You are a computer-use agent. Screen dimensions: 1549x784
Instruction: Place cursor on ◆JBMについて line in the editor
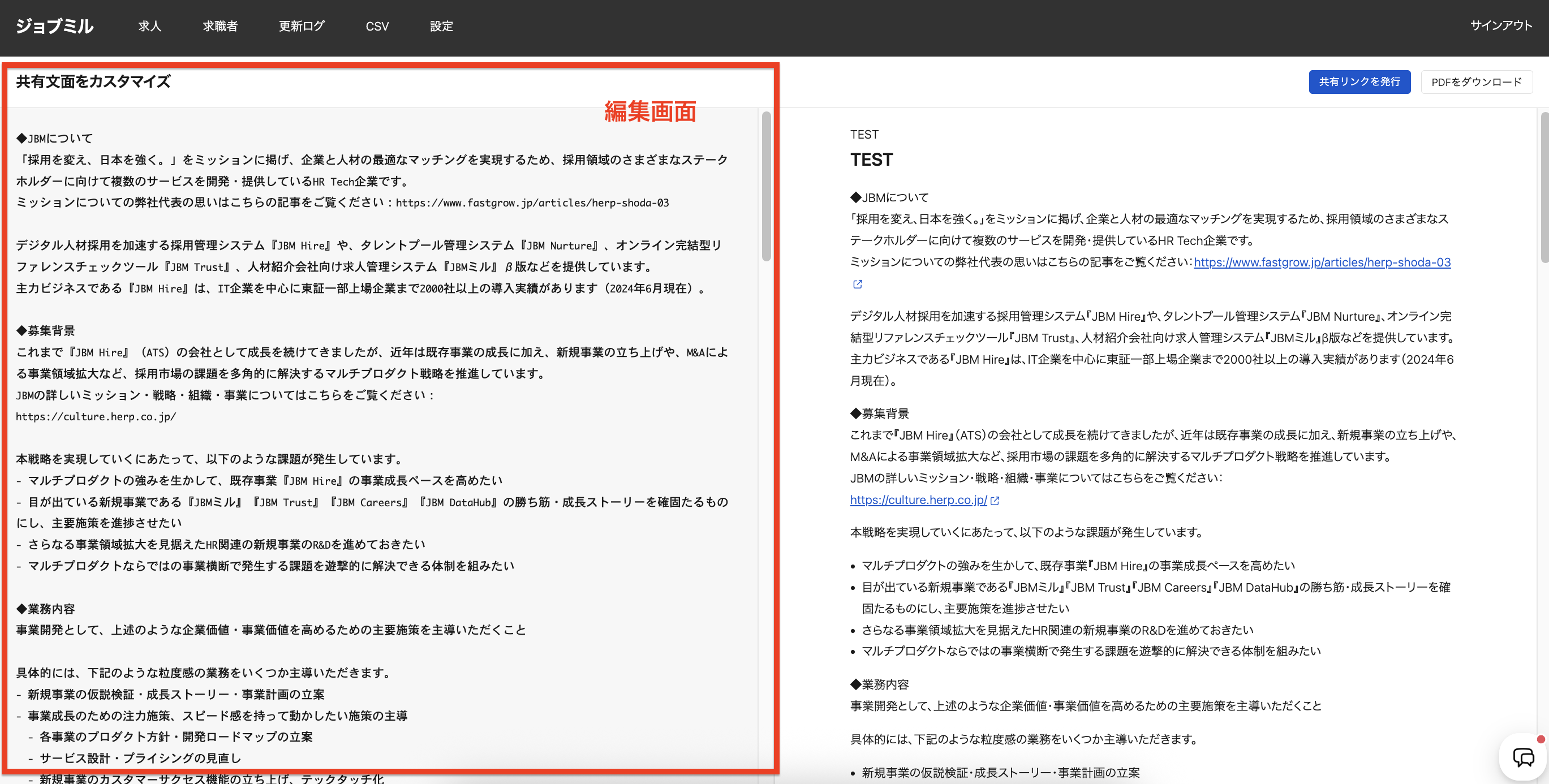pyautogui.click(x=54, y=138)
